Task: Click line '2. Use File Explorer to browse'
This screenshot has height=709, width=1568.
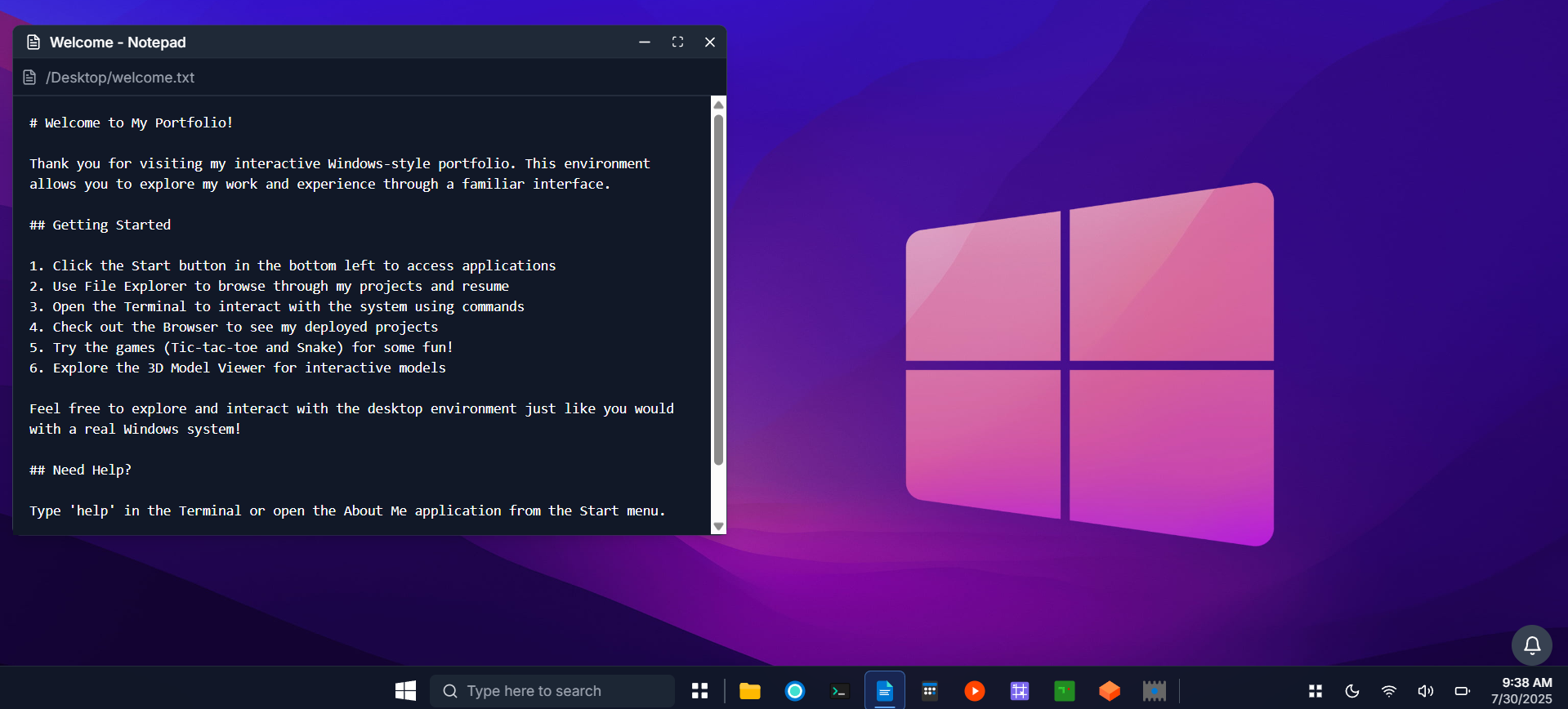Action: [x=270, y=286]
